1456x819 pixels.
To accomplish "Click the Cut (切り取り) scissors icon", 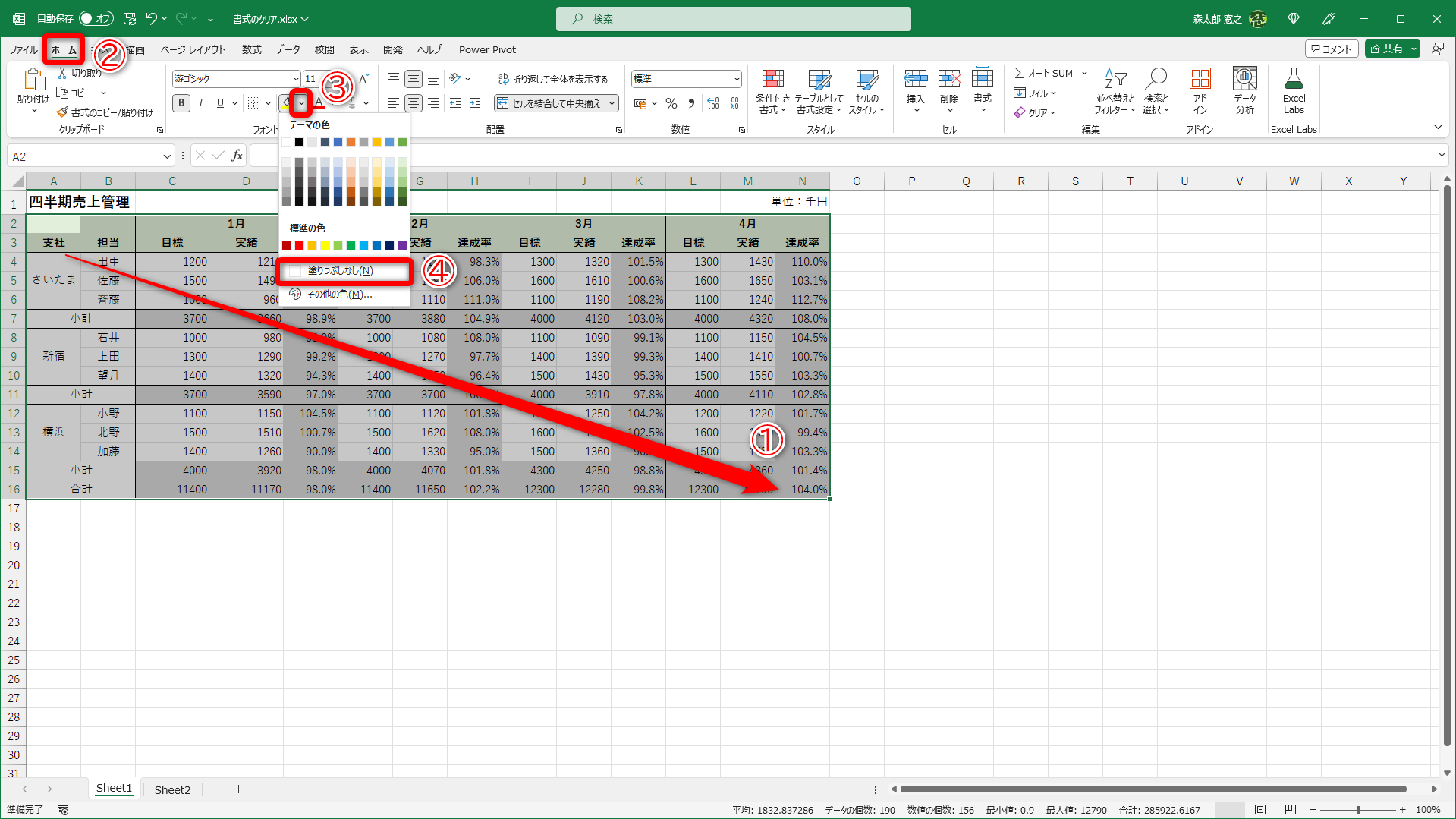I will click(62, 73).
